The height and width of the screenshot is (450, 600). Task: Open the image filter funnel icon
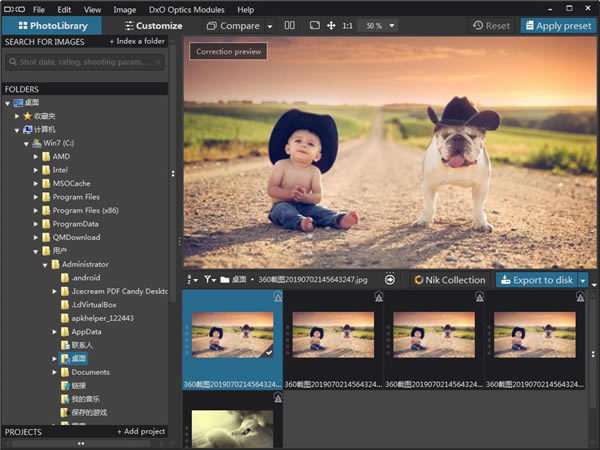[x=210, y=280]
